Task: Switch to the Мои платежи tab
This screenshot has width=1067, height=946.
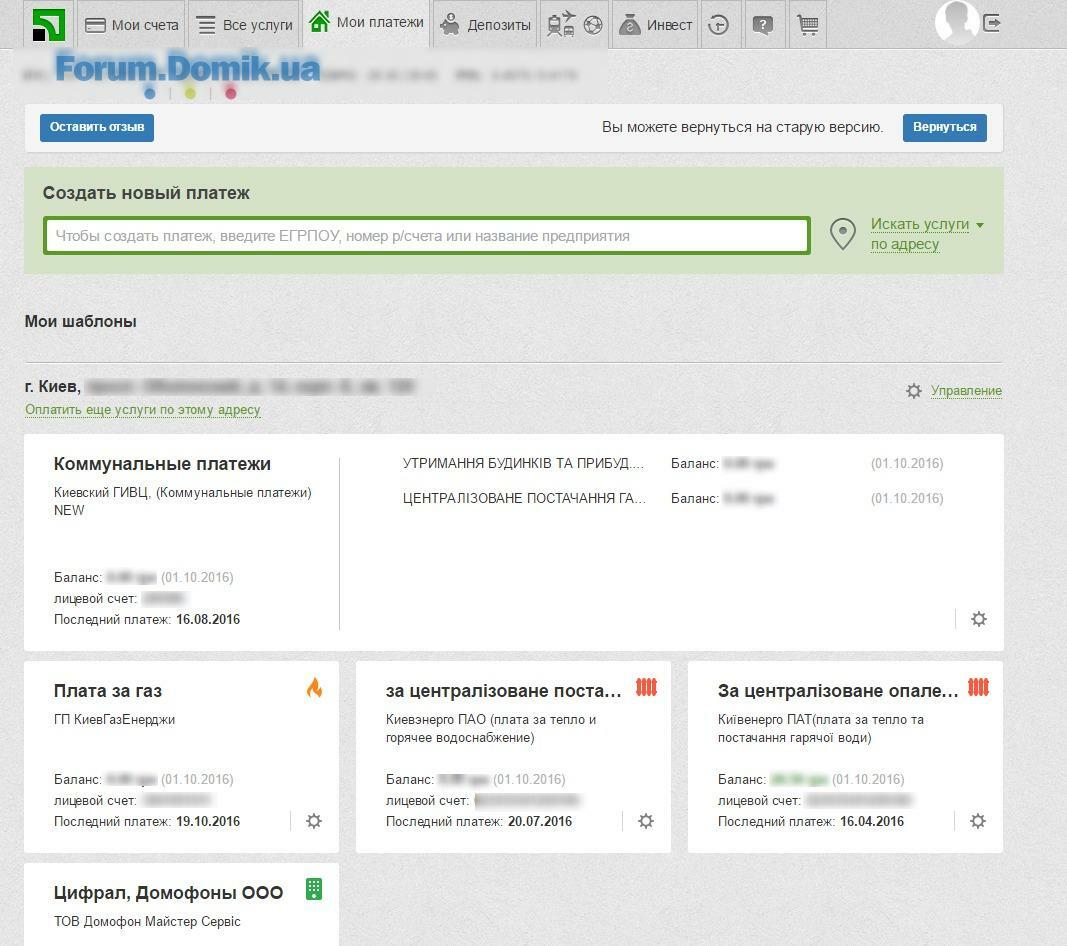Action: click(366, 22)
